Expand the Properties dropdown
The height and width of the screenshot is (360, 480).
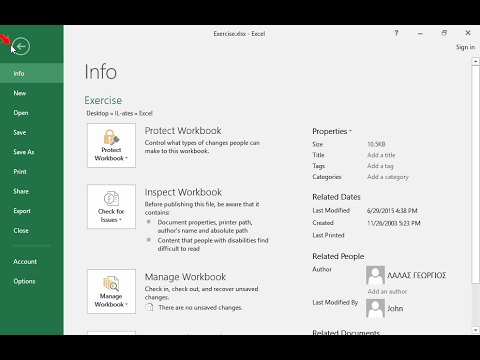point(332,131)
